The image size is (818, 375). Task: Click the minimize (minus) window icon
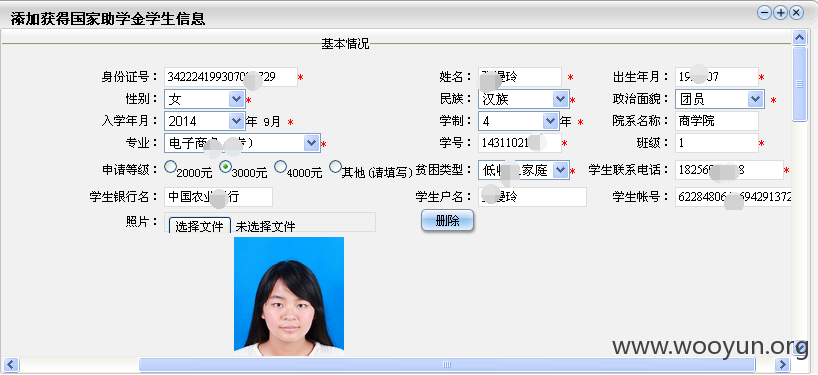tap(764, 13)
